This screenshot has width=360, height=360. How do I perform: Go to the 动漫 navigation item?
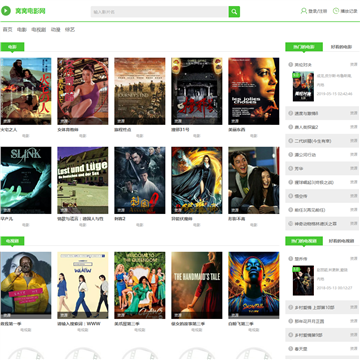point(56,30)
